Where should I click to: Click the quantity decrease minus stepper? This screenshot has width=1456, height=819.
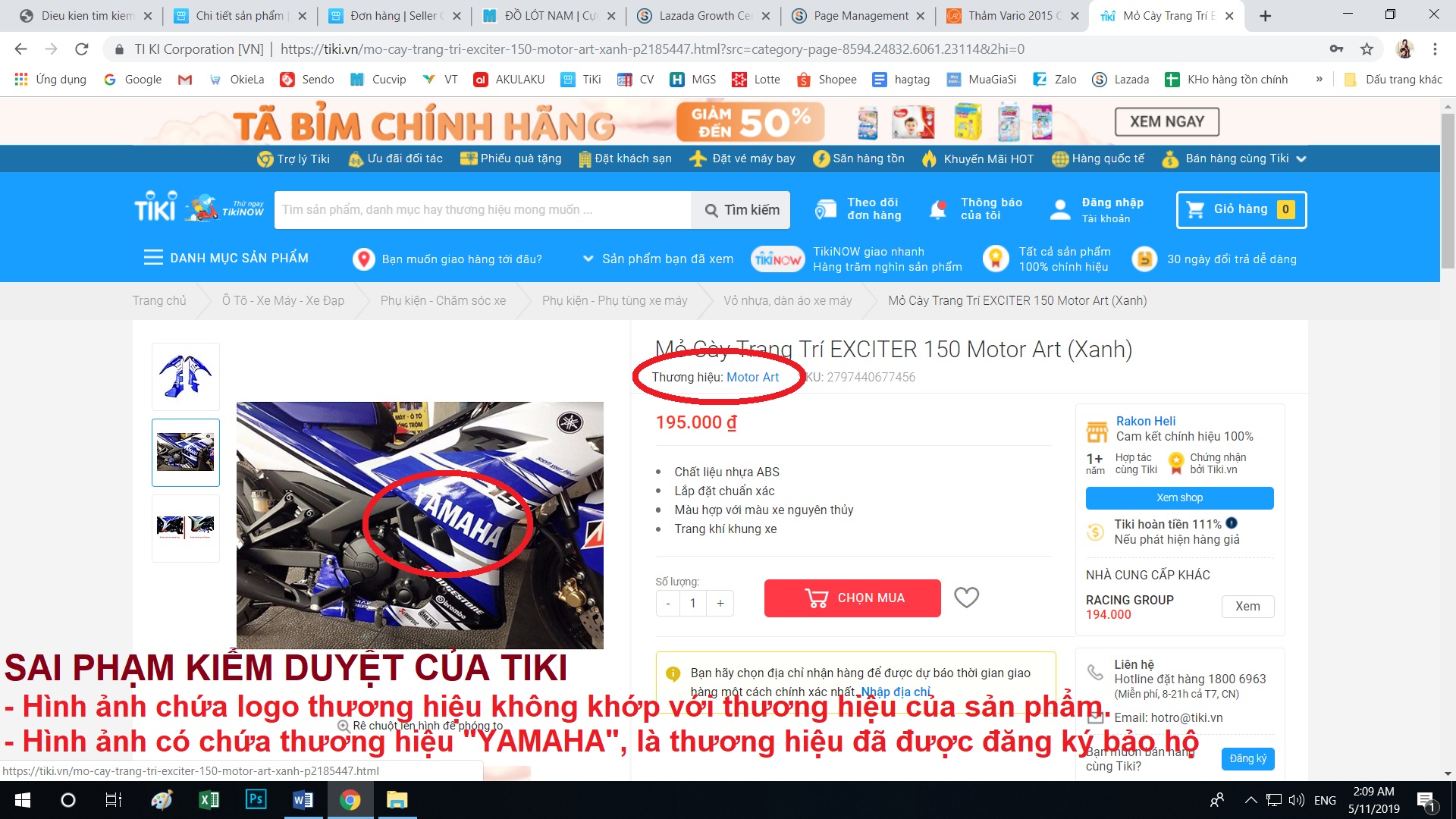point(666,602)
